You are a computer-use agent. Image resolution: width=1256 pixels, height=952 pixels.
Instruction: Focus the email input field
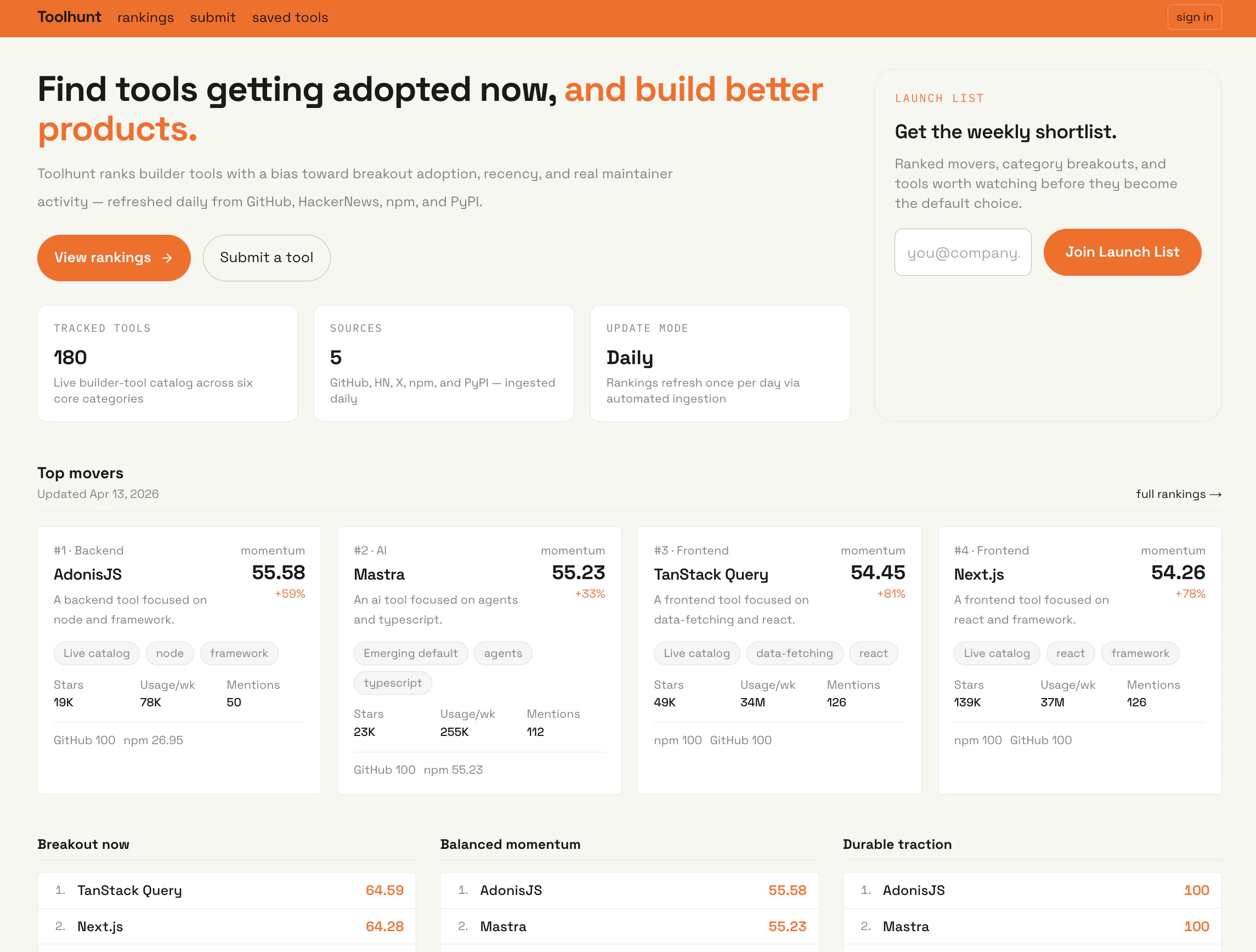(x=963, y=253)
